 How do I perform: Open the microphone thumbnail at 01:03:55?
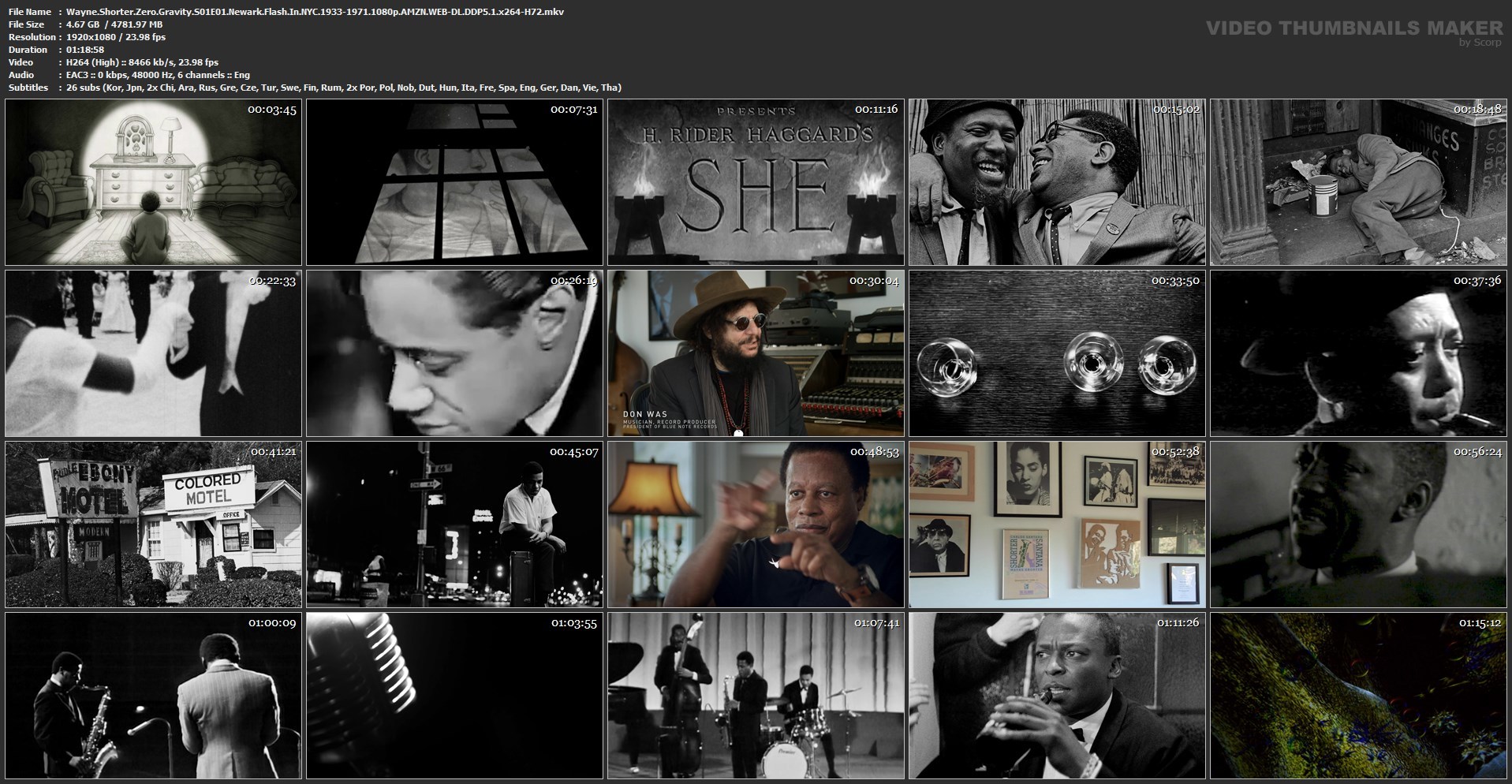point(454,696)
